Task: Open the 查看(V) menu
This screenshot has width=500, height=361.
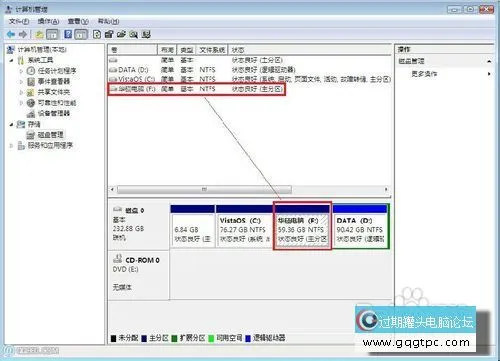Action: pyautogui.click(x=78, y=21)
